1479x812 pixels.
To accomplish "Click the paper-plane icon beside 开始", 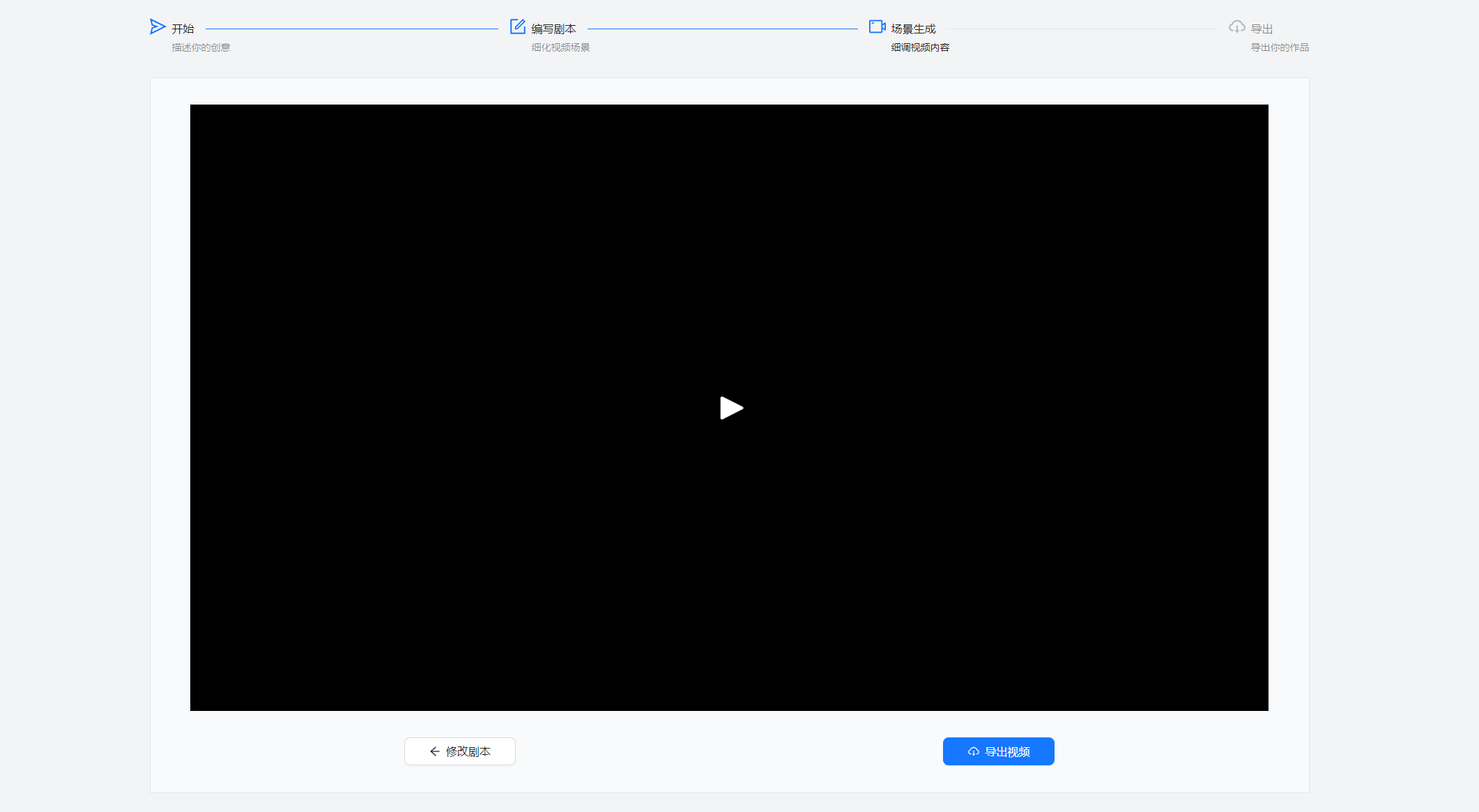I will 158,27.
